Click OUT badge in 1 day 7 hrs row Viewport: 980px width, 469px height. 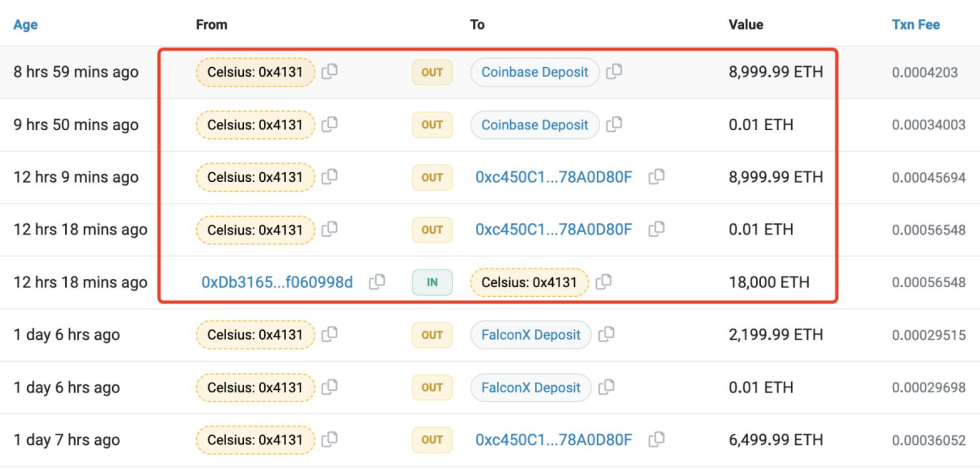pyautogui.click(x=432, y=440)
